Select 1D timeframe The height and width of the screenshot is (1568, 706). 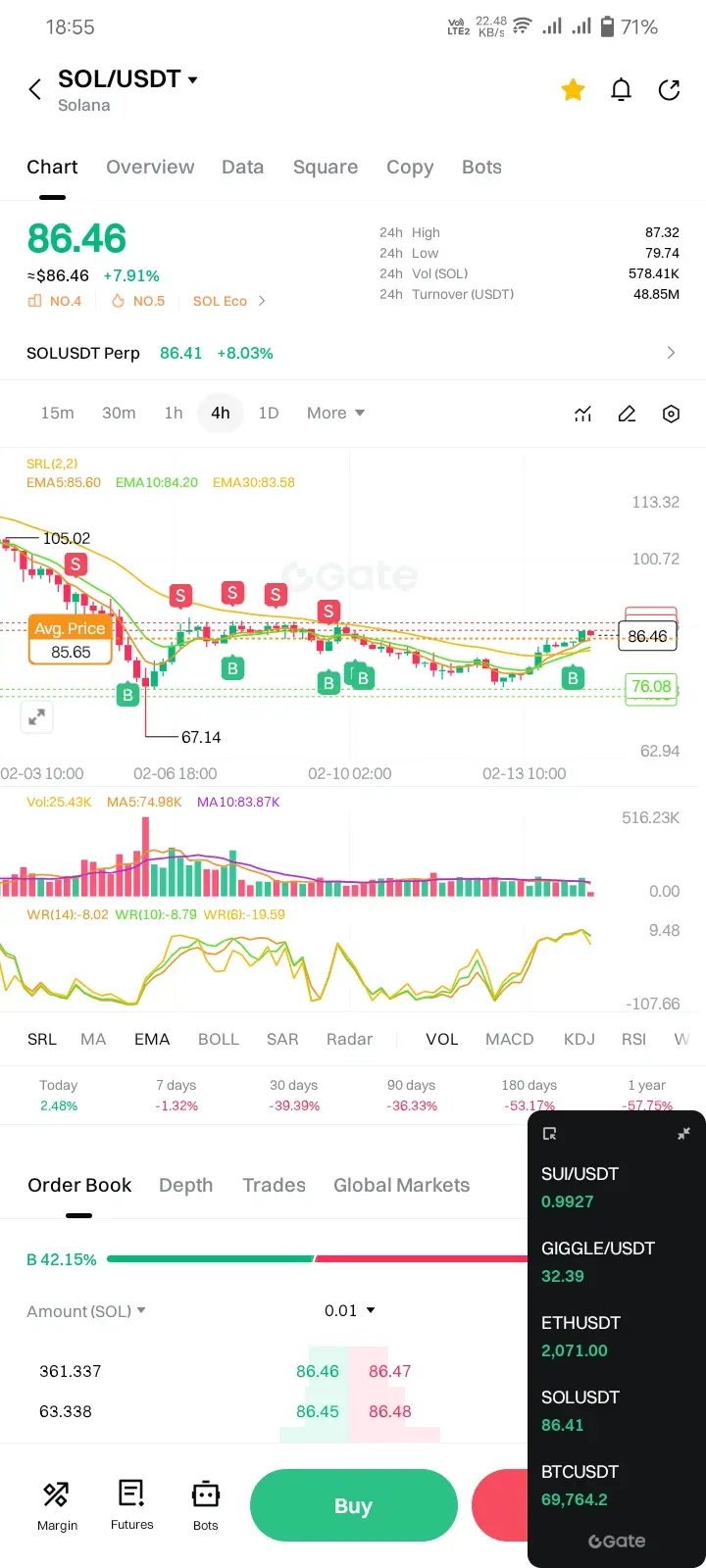coord(269,414)
